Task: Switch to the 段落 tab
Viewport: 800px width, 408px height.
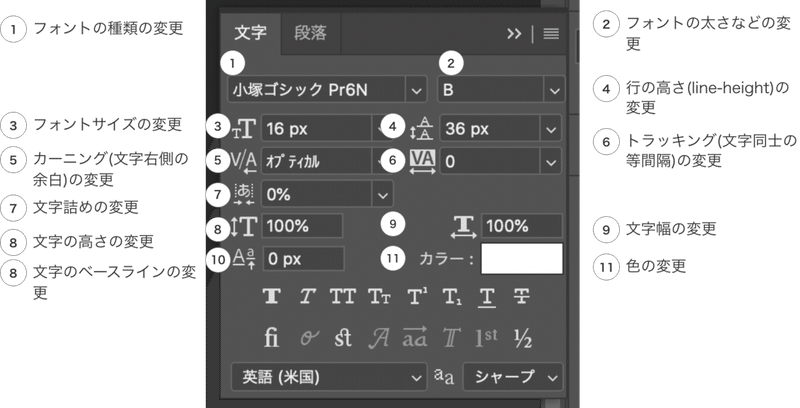Action: (x=310, y=32)
